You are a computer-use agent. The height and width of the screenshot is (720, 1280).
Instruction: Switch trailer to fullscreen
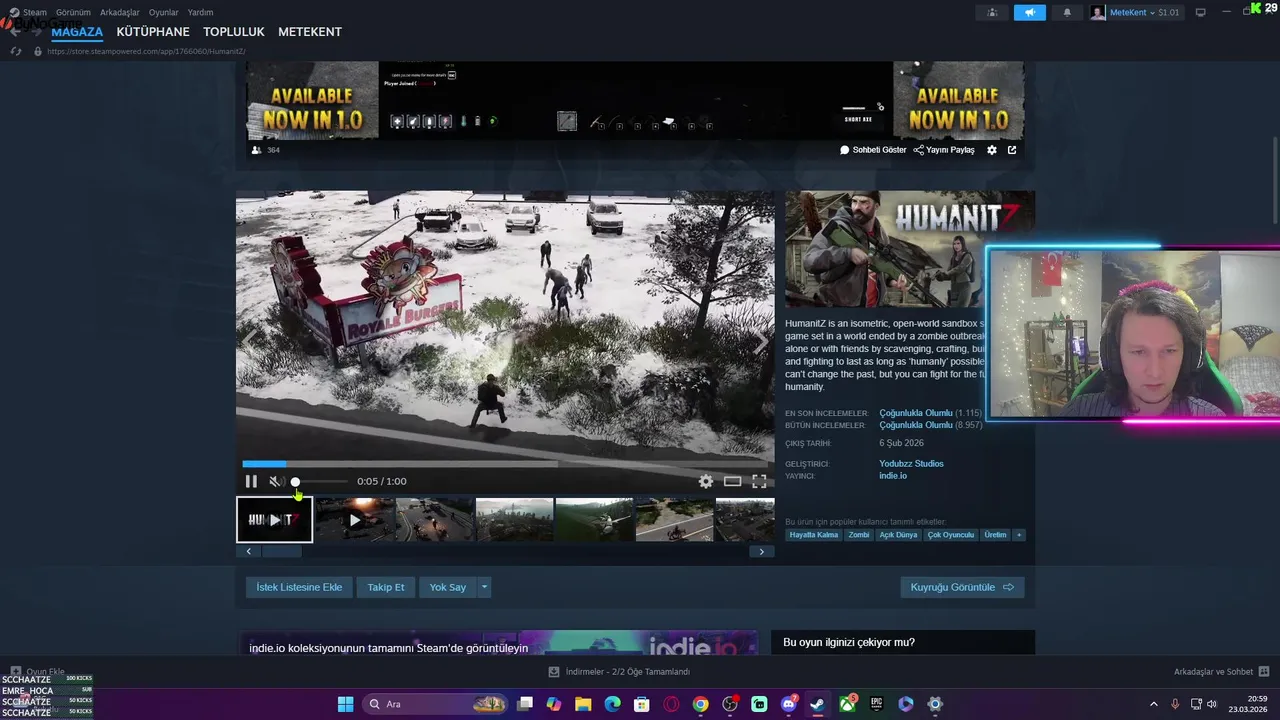[759, 481]
